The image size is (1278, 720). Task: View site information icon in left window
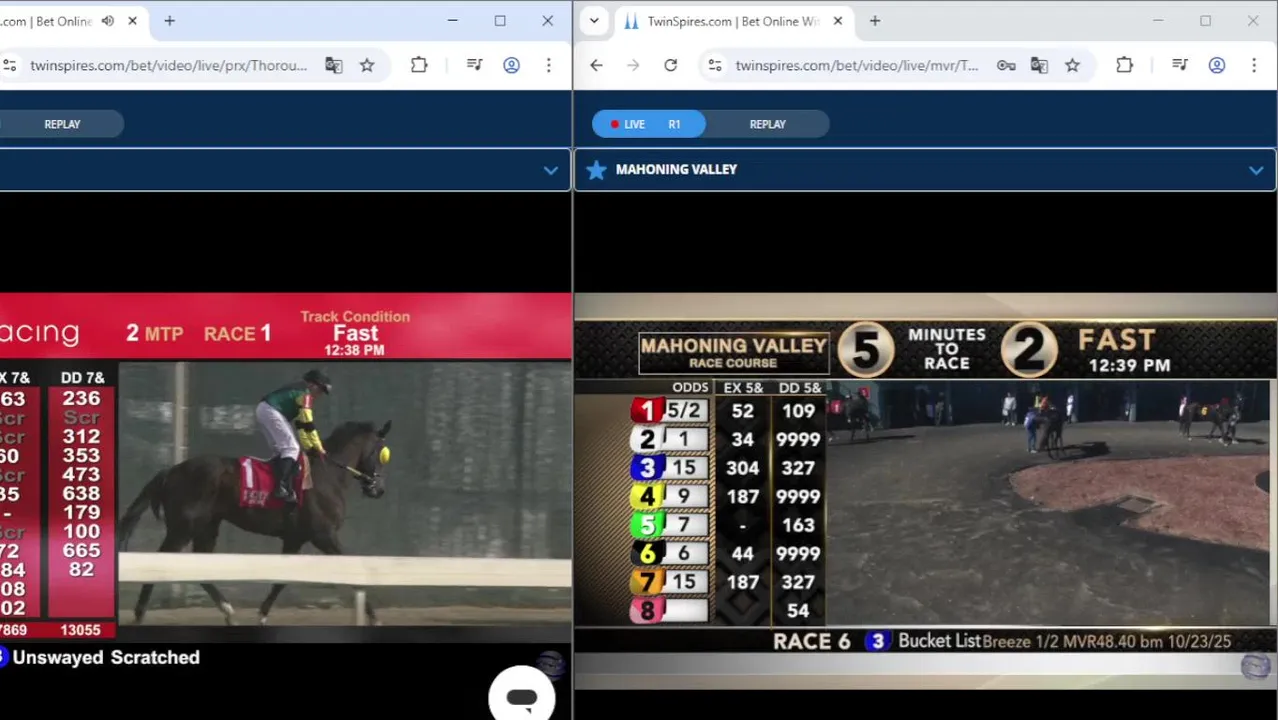9,65
